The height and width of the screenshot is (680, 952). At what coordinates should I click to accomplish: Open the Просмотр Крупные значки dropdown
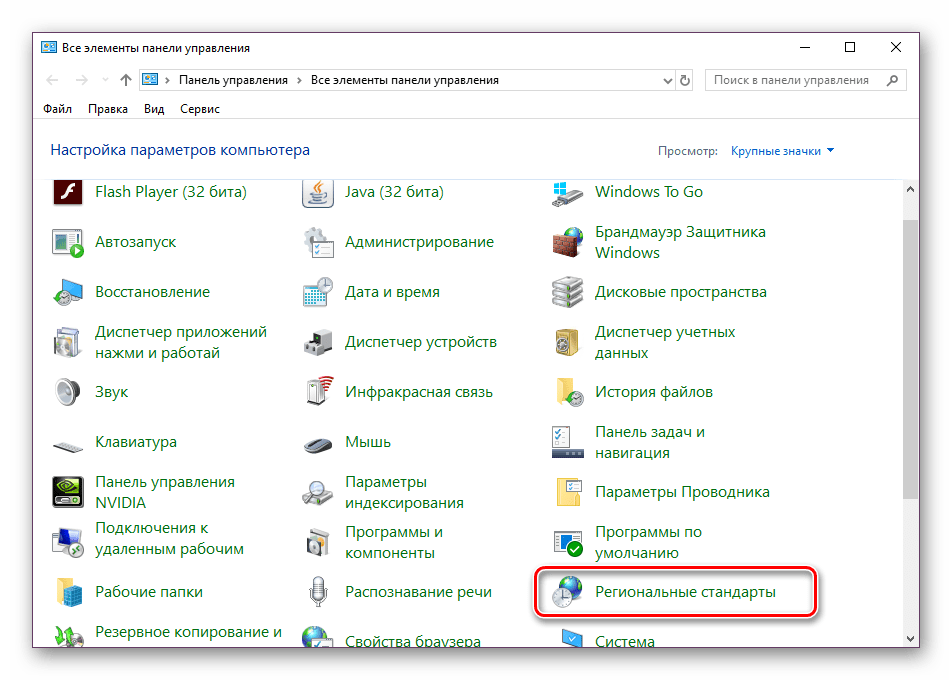click(x=782, y=151)
